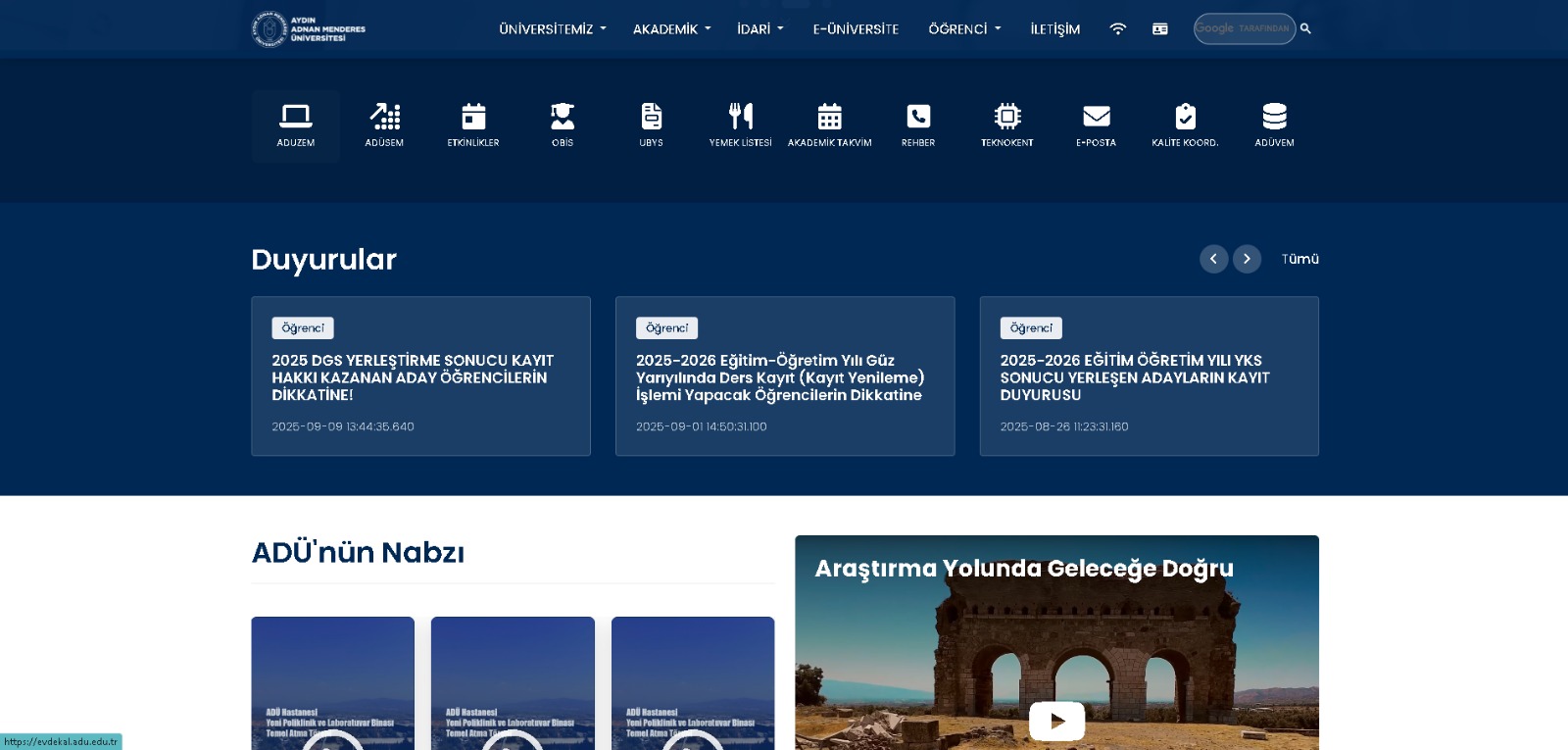Open the 2025 DGS YERLEŞTİRME SONUCU announcement
1568x750 pixels.
(x=413, y=377)
